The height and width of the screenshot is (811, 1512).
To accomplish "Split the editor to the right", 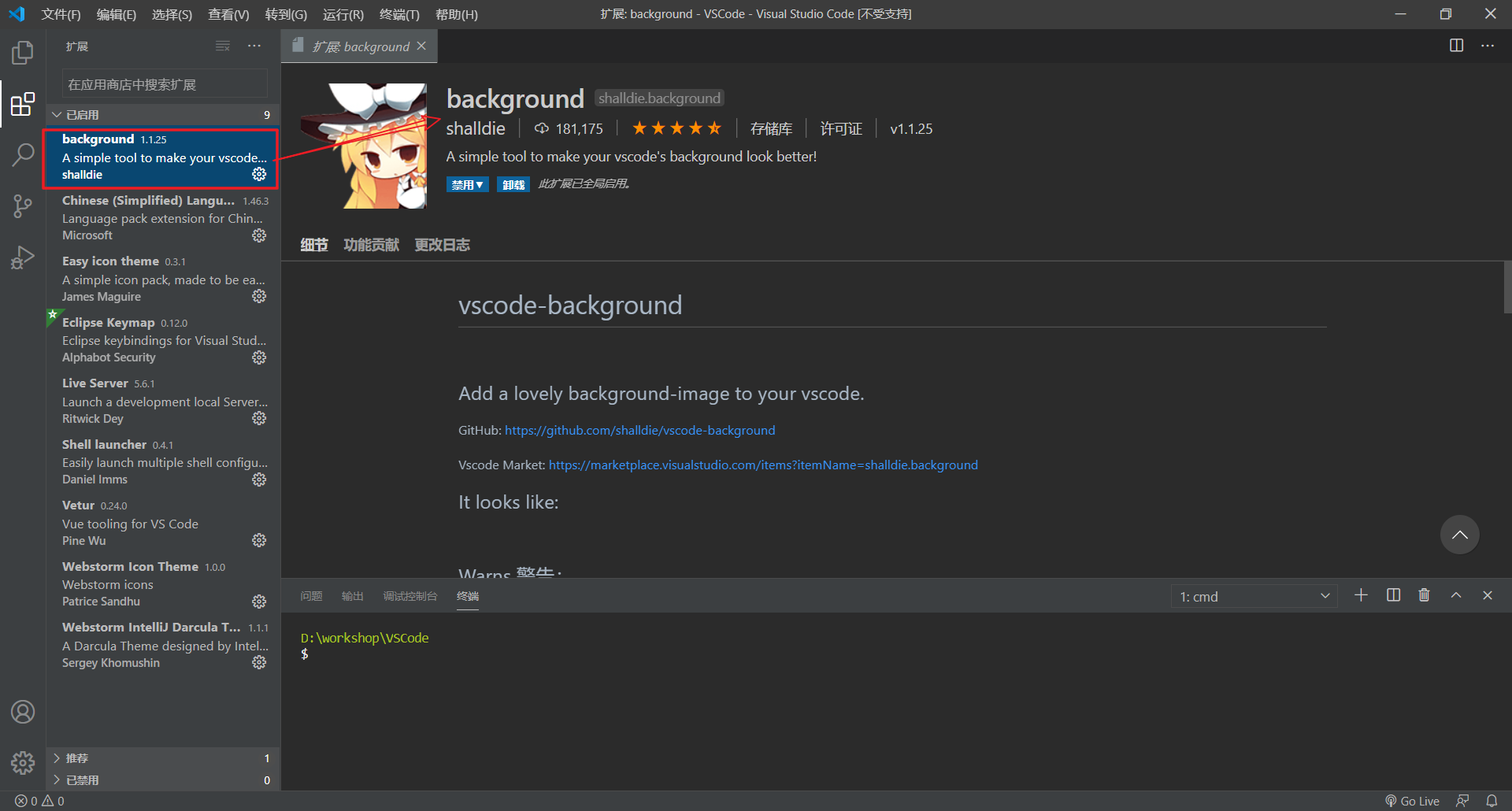I will pos(1457,46).
